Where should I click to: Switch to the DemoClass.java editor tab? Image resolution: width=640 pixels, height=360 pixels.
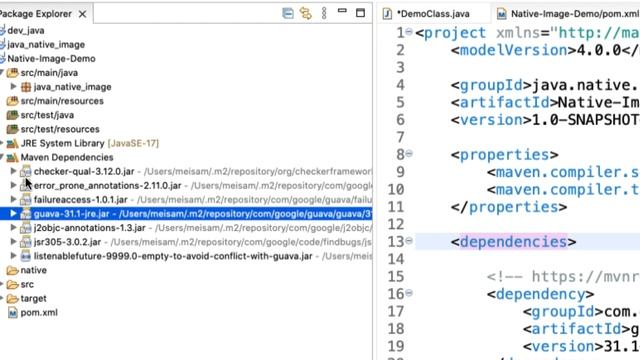(x=433, y=14)
